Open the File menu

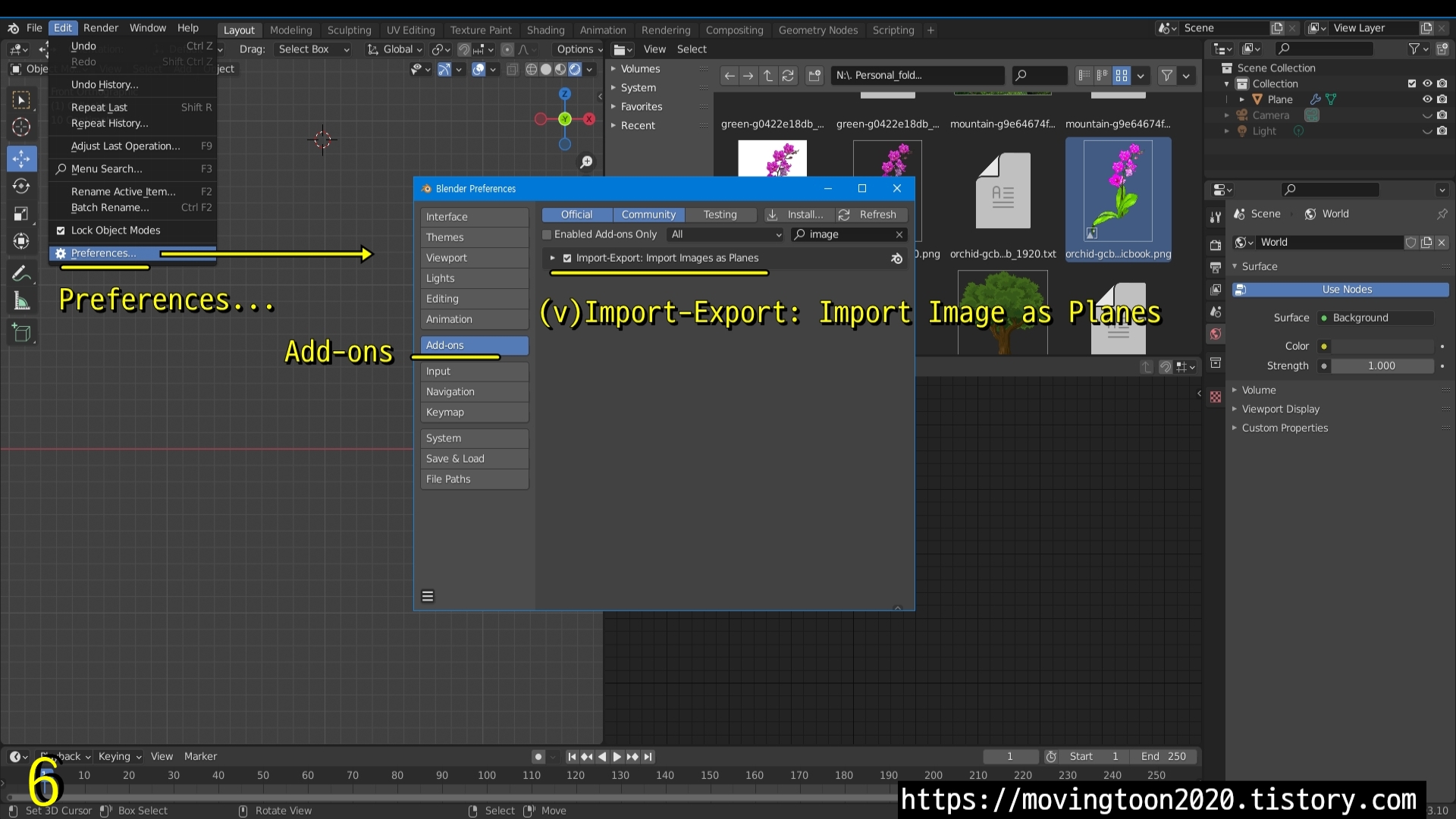35,28
